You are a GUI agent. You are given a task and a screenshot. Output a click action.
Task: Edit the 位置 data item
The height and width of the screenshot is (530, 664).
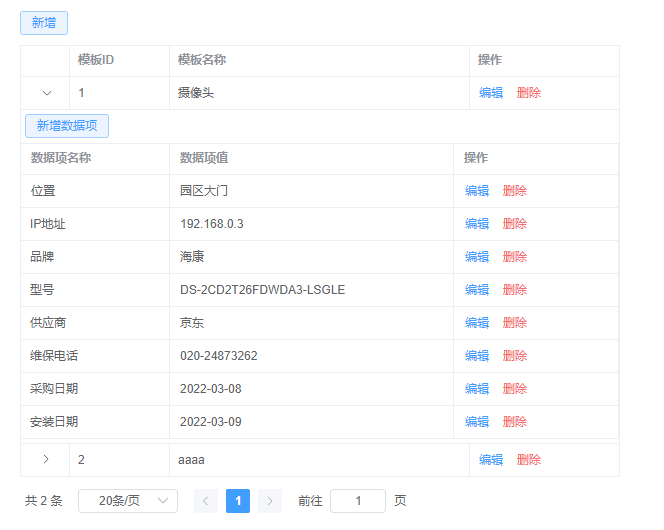coord(477,191)
